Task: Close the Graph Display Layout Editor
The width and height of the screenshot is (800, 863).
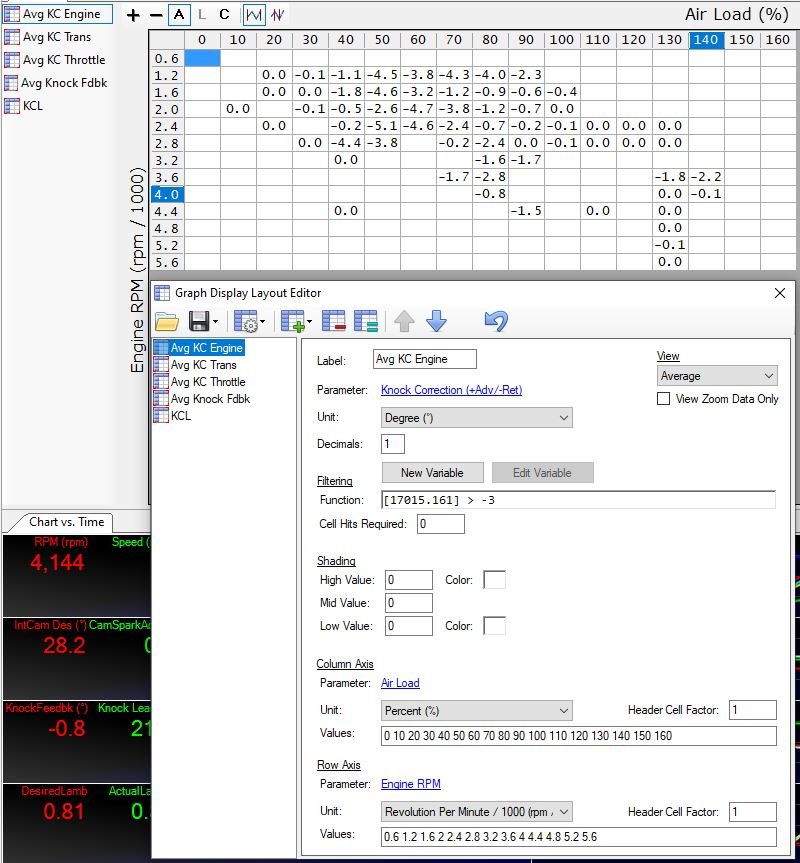Action: (780, 293)
